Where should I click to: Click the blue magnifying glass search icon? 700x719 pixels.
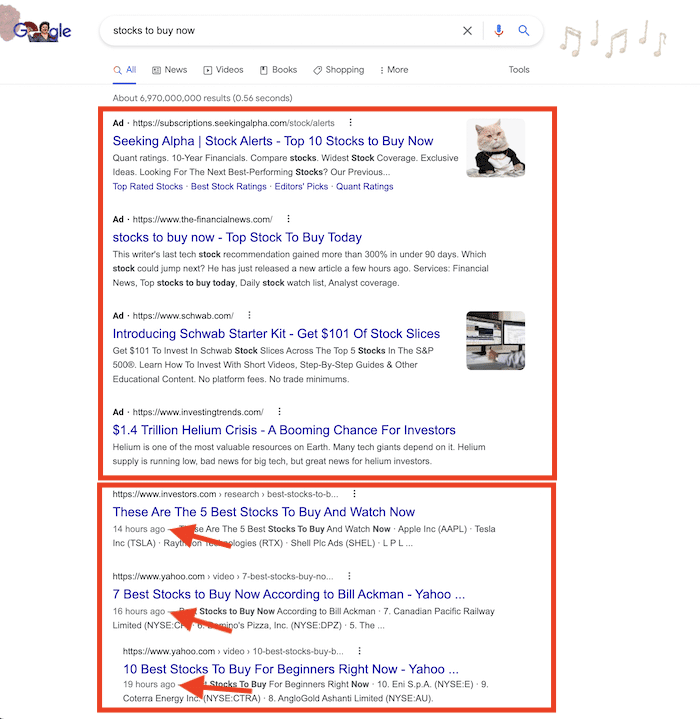[x=524, y=31]
